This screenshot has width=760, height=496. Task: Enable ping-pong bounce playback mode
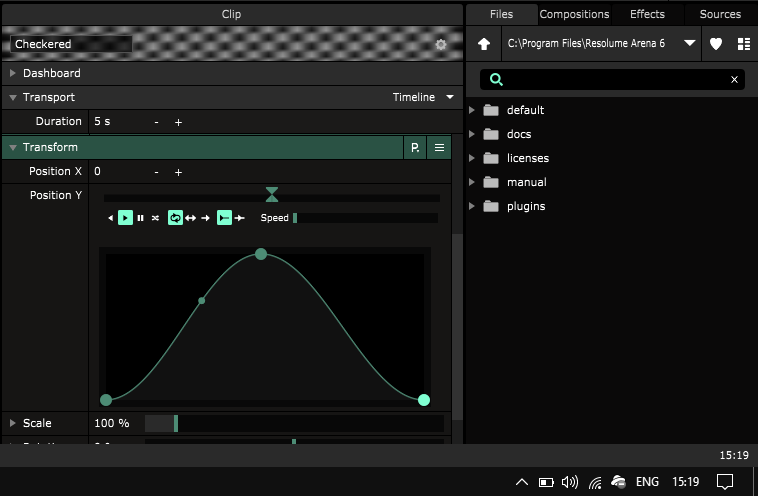(190, 218)
